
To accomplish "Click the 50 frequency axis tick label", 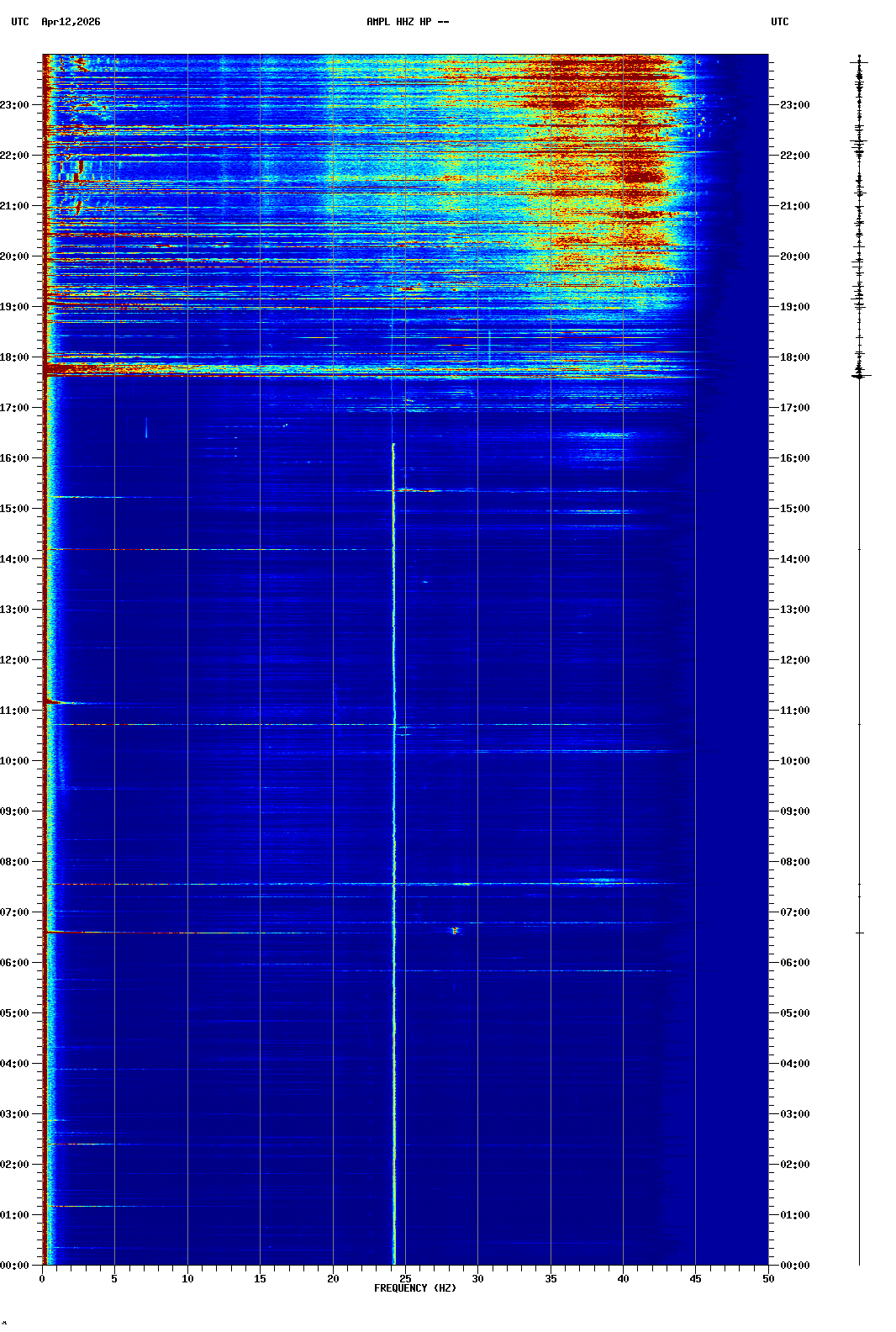I will coord(768,1279).
